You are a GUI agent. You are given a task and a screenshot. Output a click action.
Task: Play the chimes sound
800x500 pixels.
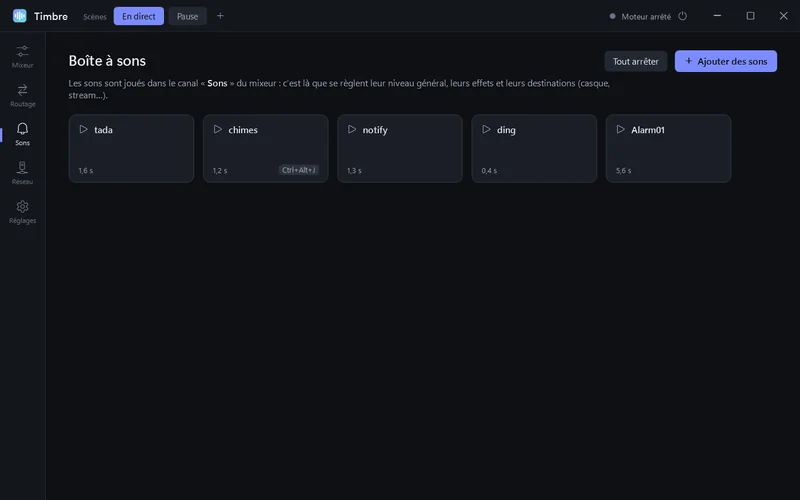(218, 130)
